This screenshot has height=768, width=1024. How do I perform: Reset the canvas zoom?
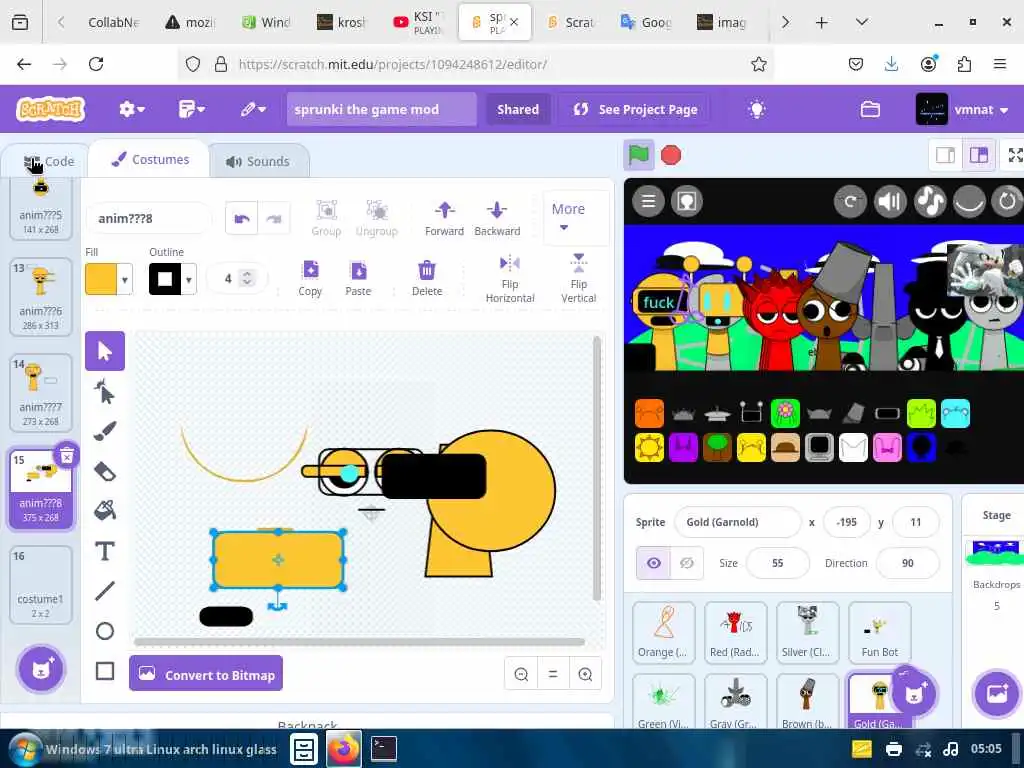point(553,674)
